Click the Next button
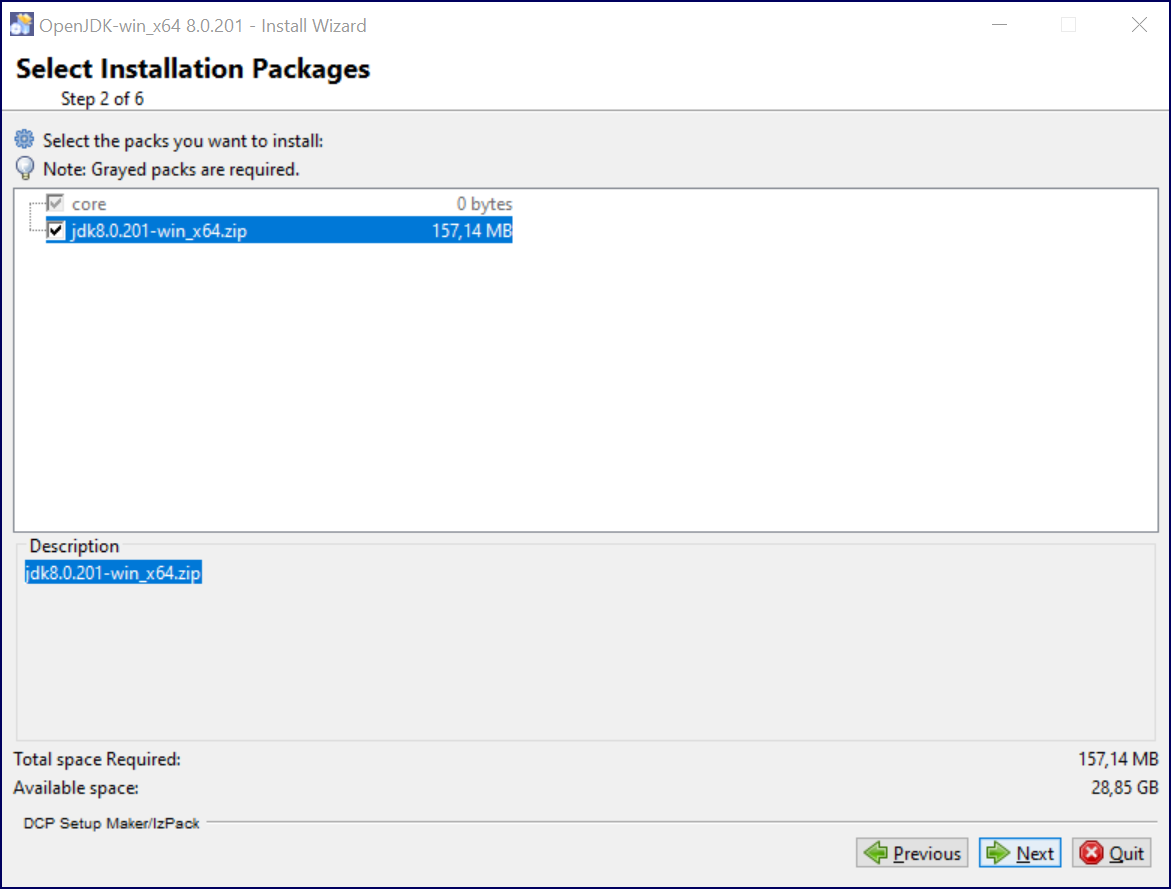This screenshot has height=889, width=1171. point(1019,852)
